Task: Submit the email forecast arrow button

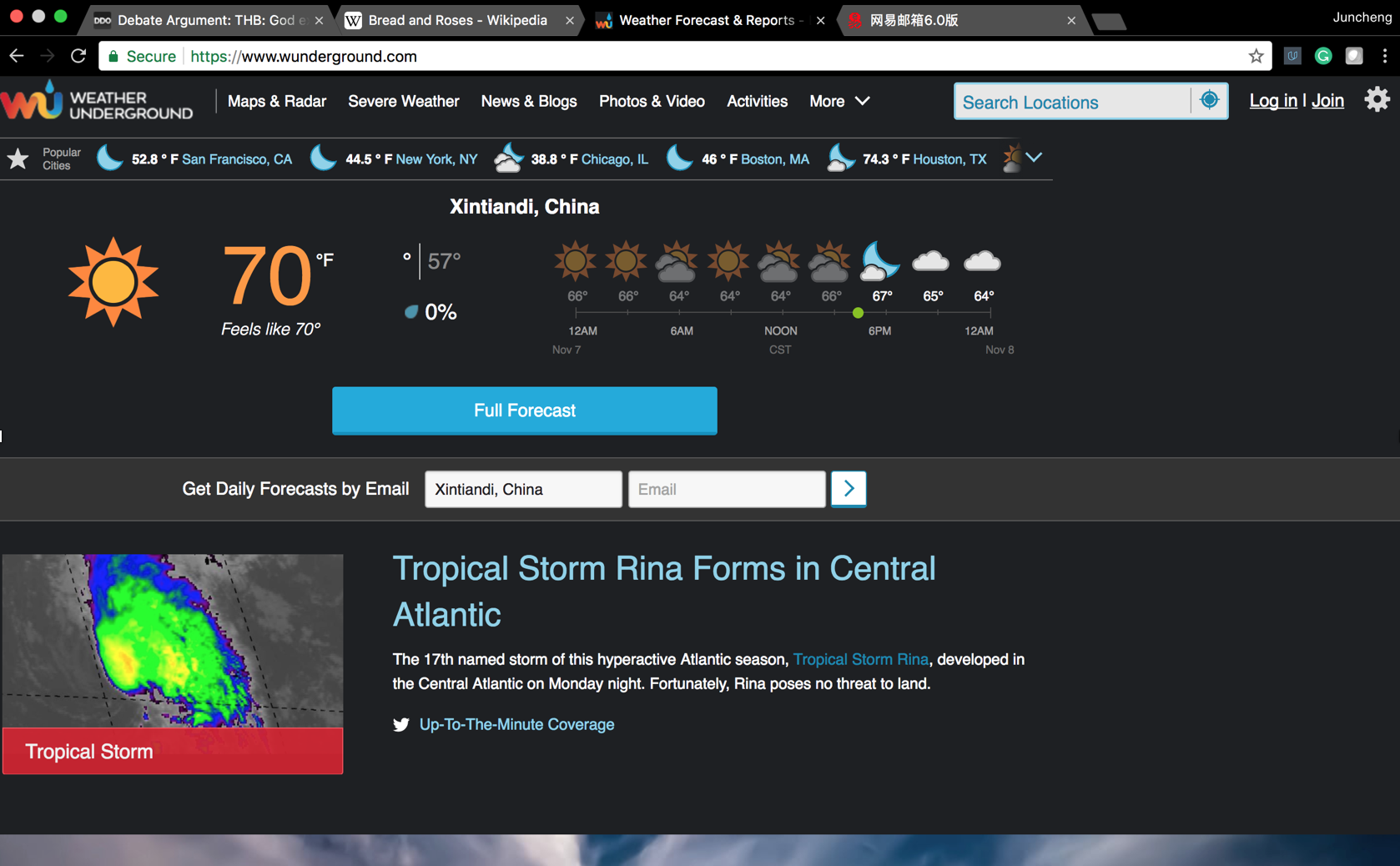Action: click(x=849, y=489)
